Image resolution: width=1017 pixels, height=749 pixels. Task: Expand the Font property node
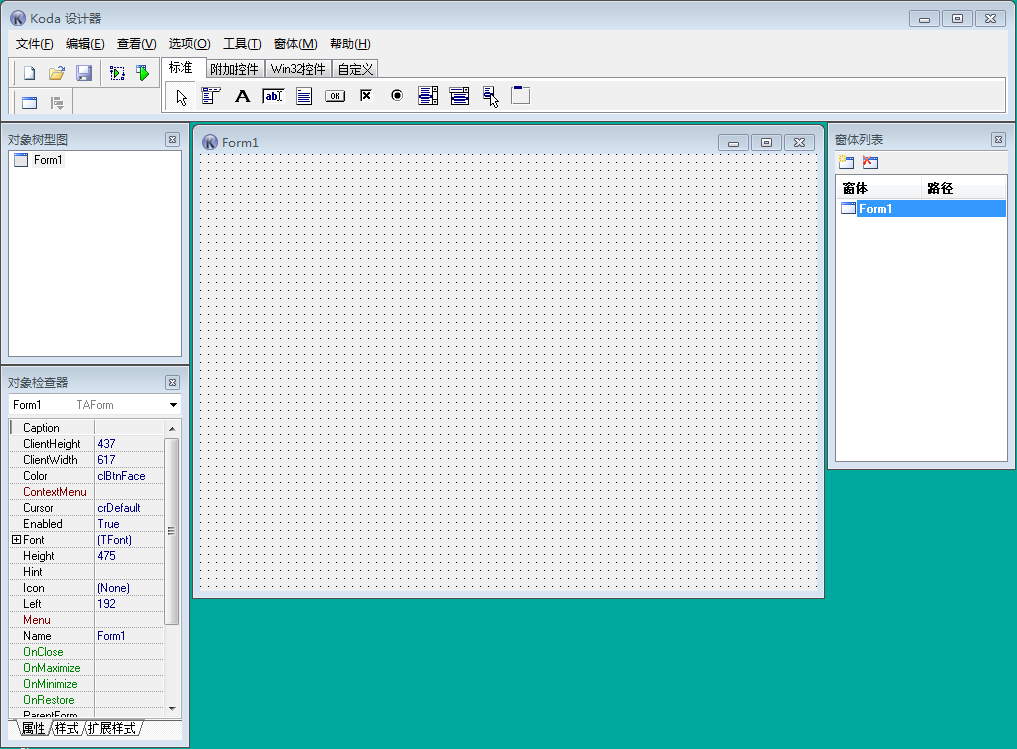(16, 540)
